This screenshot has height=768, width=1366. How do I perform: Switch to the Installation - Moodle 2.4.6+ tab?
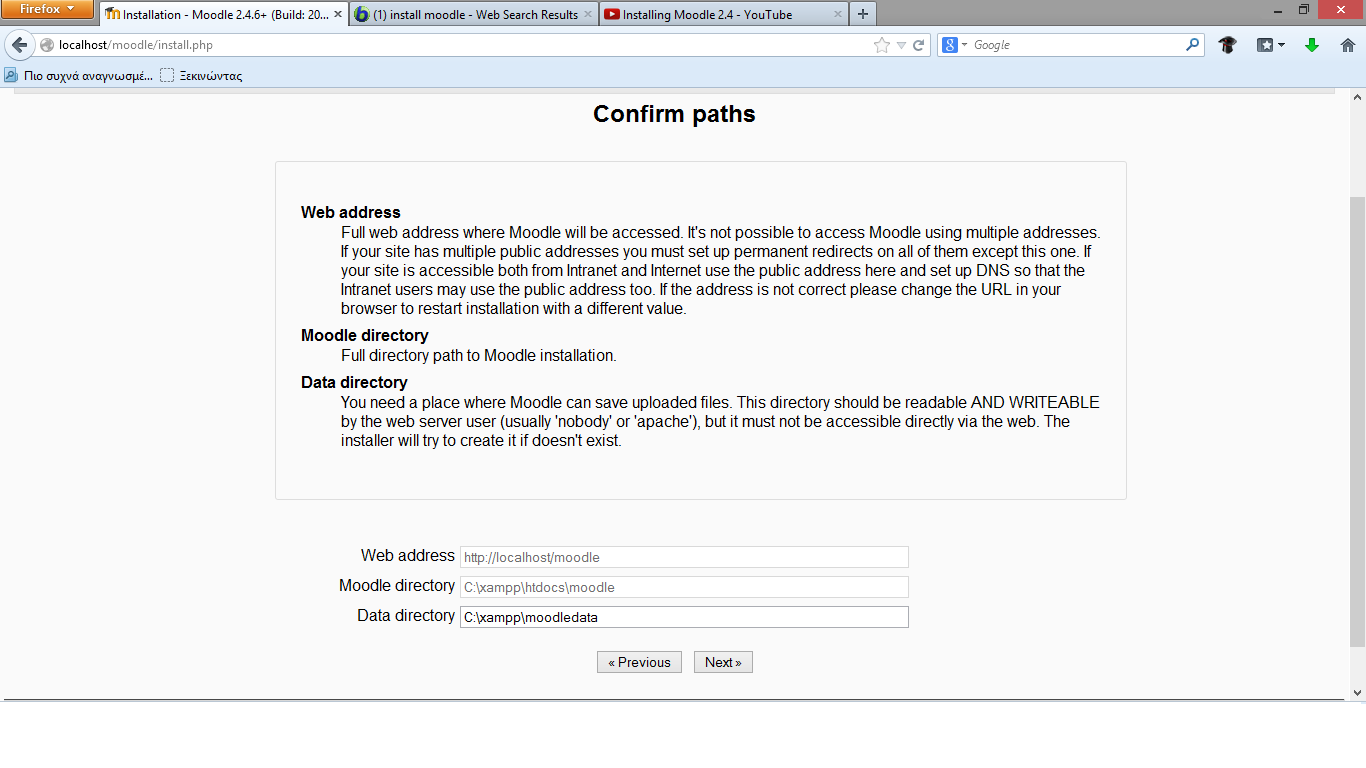click(224, 14)
